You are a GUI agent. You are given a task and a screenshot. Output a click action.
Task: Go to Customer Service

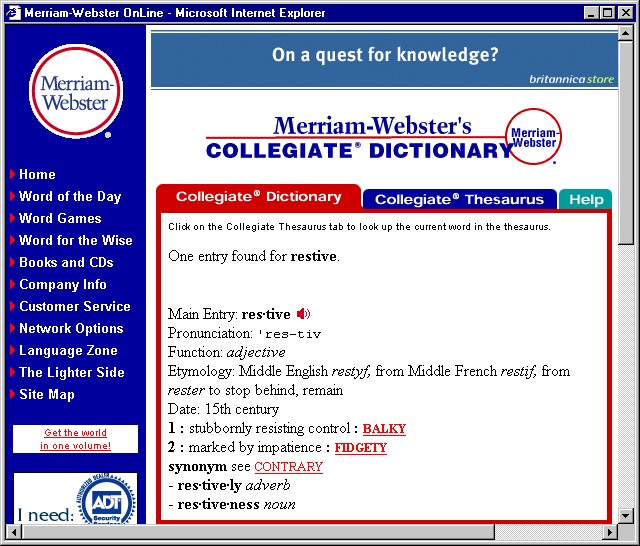tap(75, 306)
